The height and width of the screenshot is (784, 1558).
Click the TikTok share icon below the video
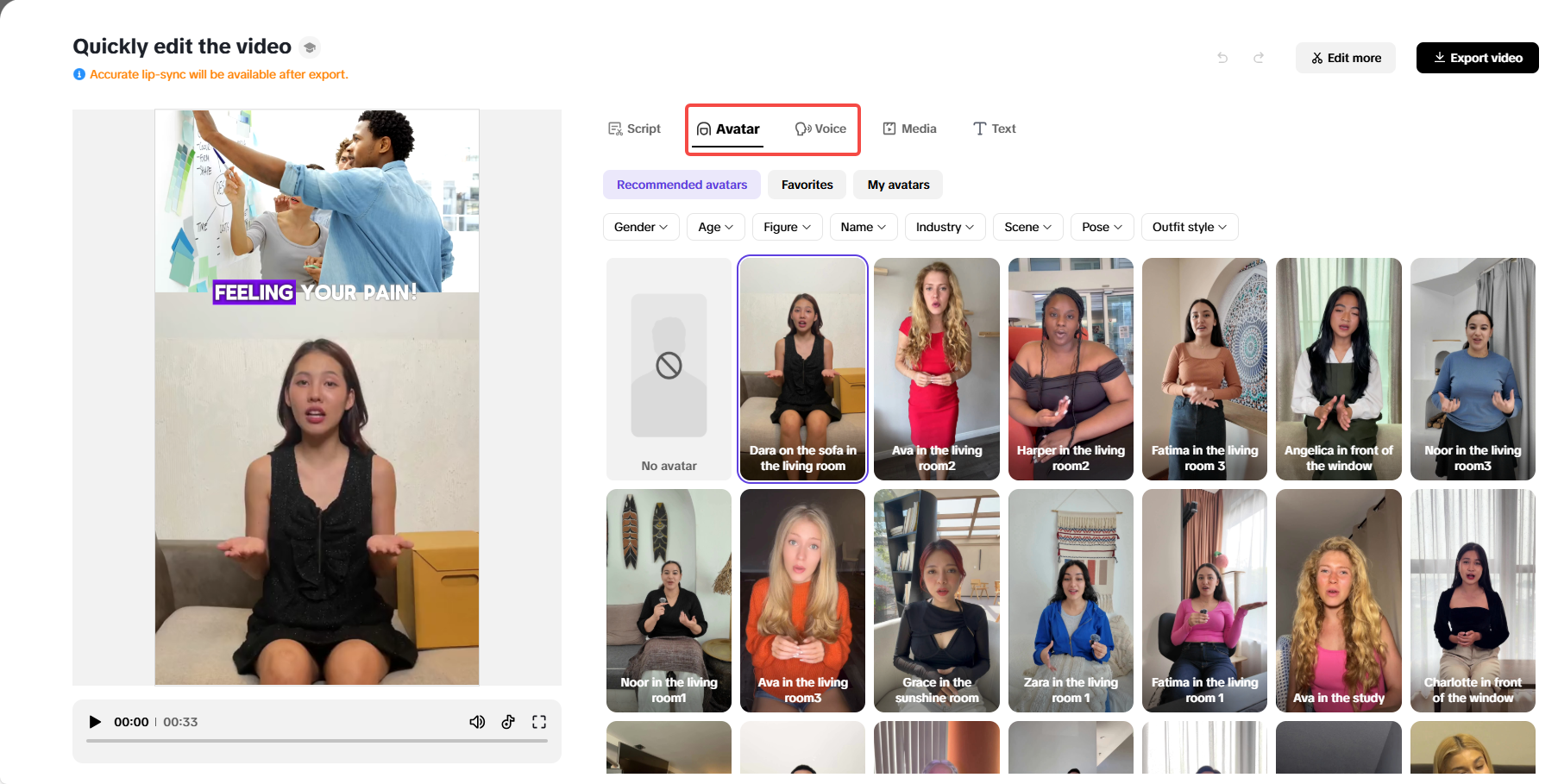point(508,722)
